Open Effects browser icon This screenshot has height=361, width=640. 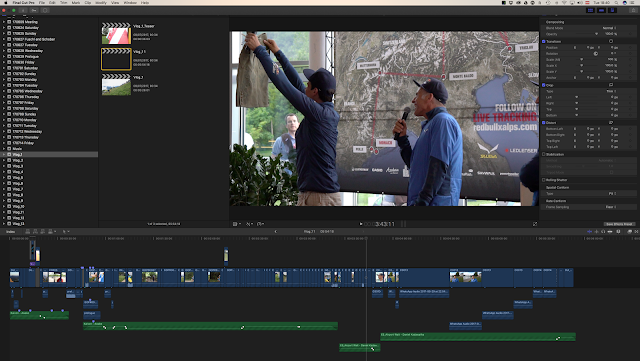629,232
